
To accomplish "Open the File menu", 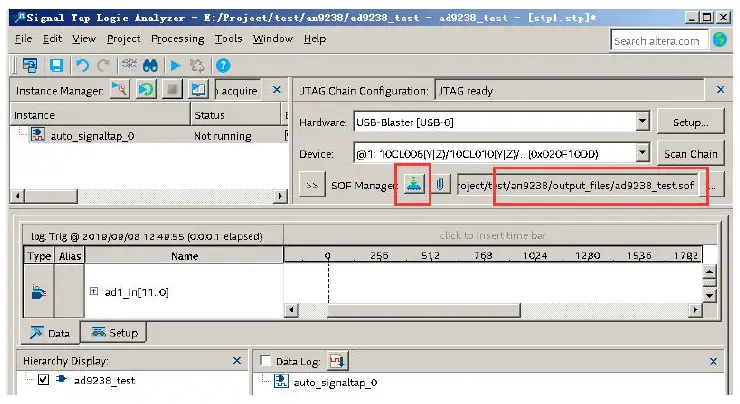I will (23, 39).
